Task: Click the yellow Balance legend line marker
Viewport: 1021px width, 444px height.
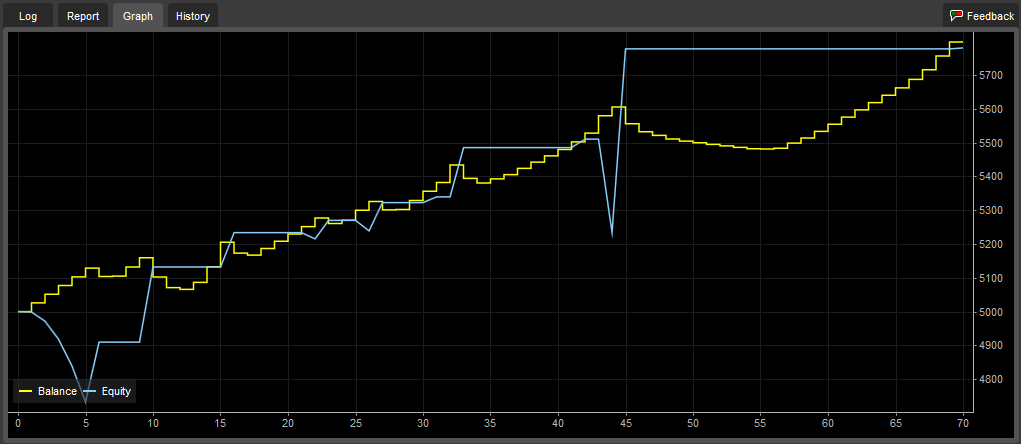Action: [x=26, y=391]
